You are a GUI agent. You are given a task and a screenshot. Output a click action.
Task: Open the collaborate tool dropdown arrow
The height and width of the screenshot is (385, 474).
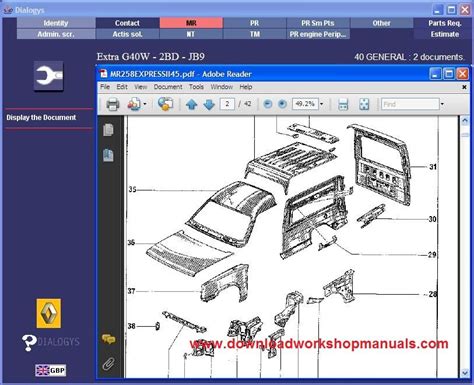pos(145,104)
